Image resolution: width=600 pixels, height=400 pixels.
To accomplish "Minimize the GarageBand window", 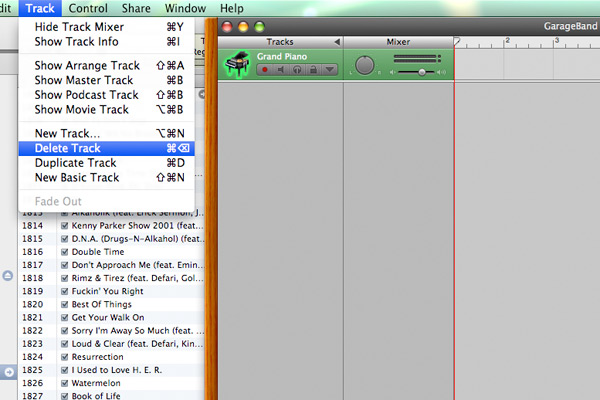I will pos(243,26).
